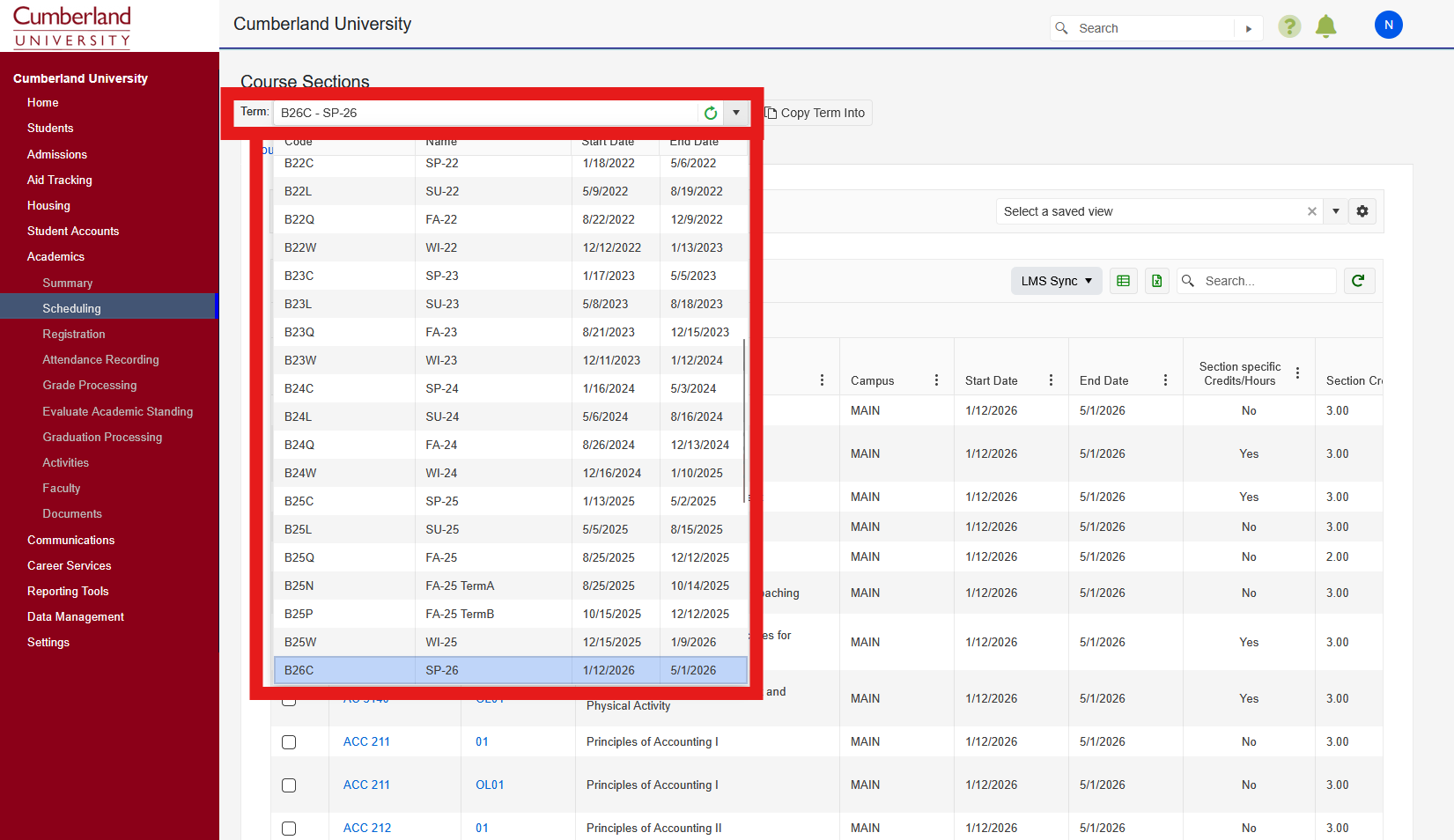Open Reporting Tools in the sidebar

tap(68, 591)
